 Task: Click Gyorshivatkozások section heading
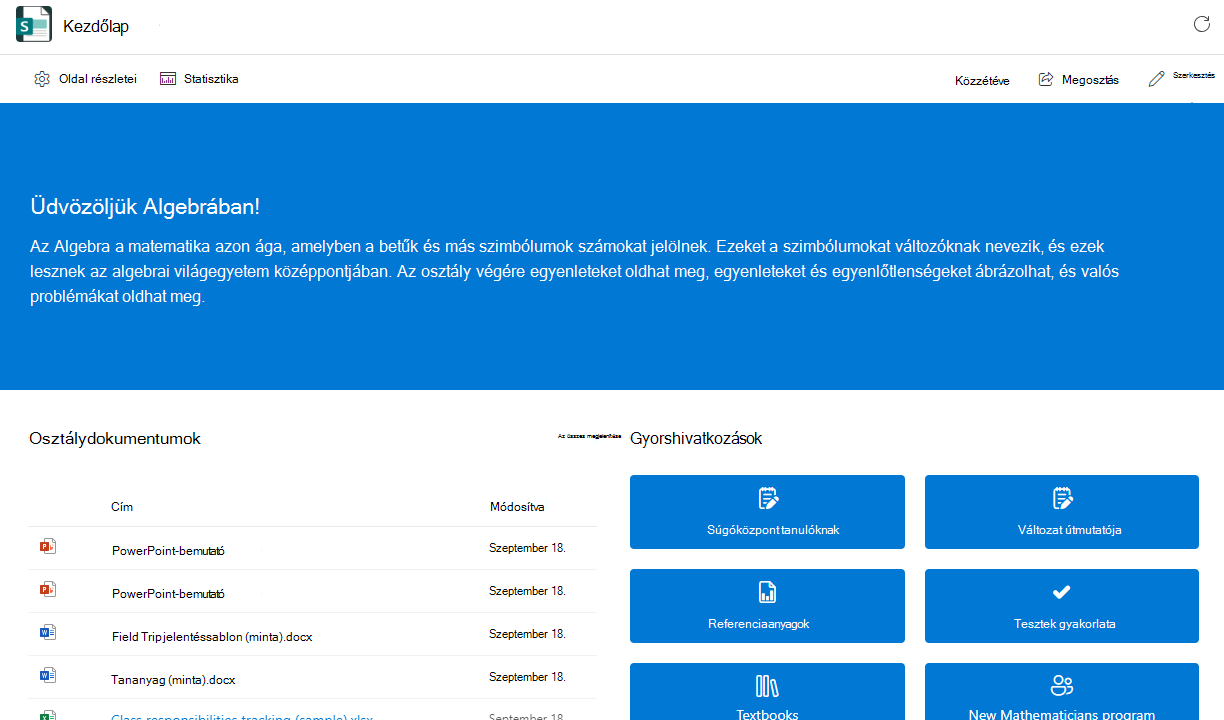[696, 439]
